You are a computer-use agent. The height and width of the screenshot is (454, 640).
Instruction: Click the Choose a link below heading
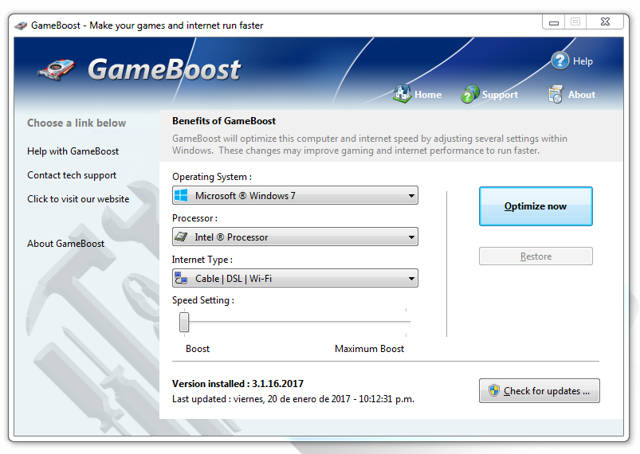pyautogui.click(x=76, y=123)
